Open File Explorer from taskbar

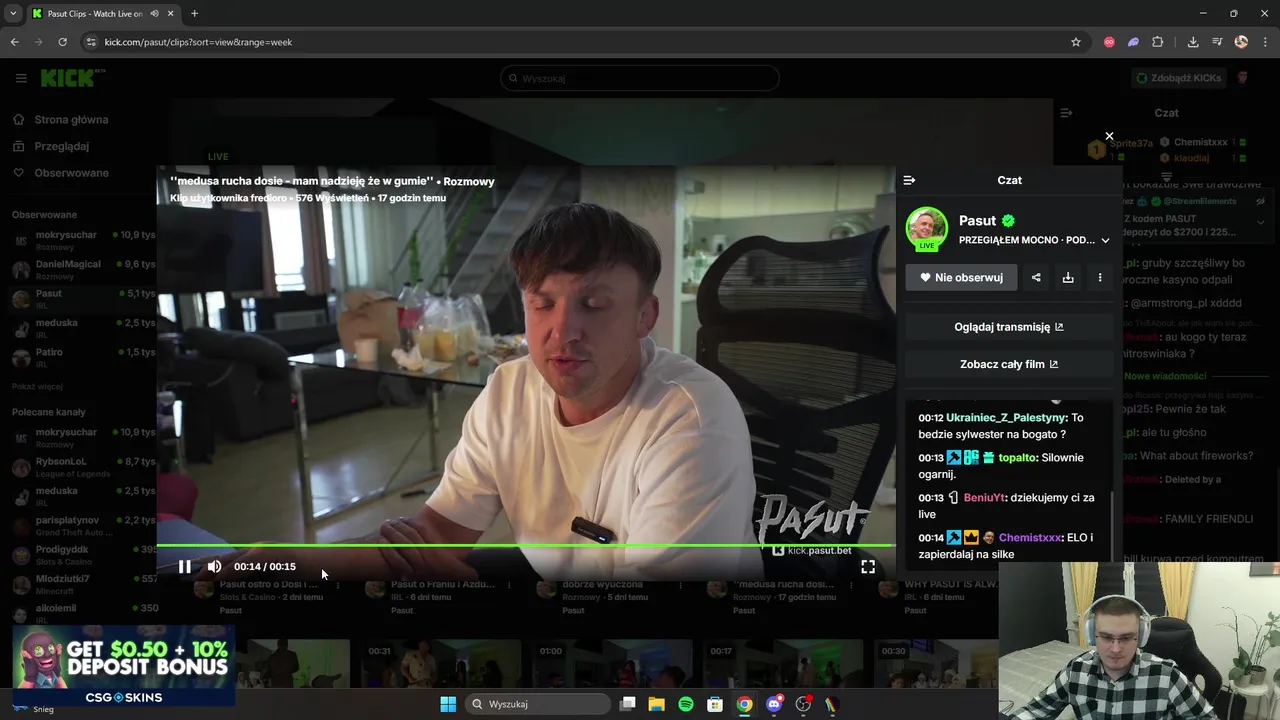[x=657, y=704]
